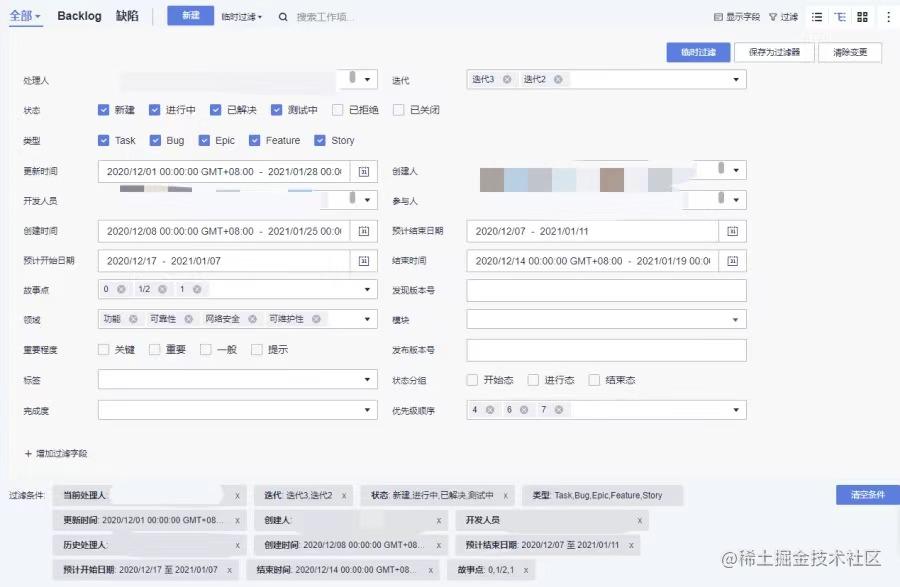The height and width of the screenshot is (587, 900).
Task: Switch to 缺陷 tab
Action: coord(127,16)
